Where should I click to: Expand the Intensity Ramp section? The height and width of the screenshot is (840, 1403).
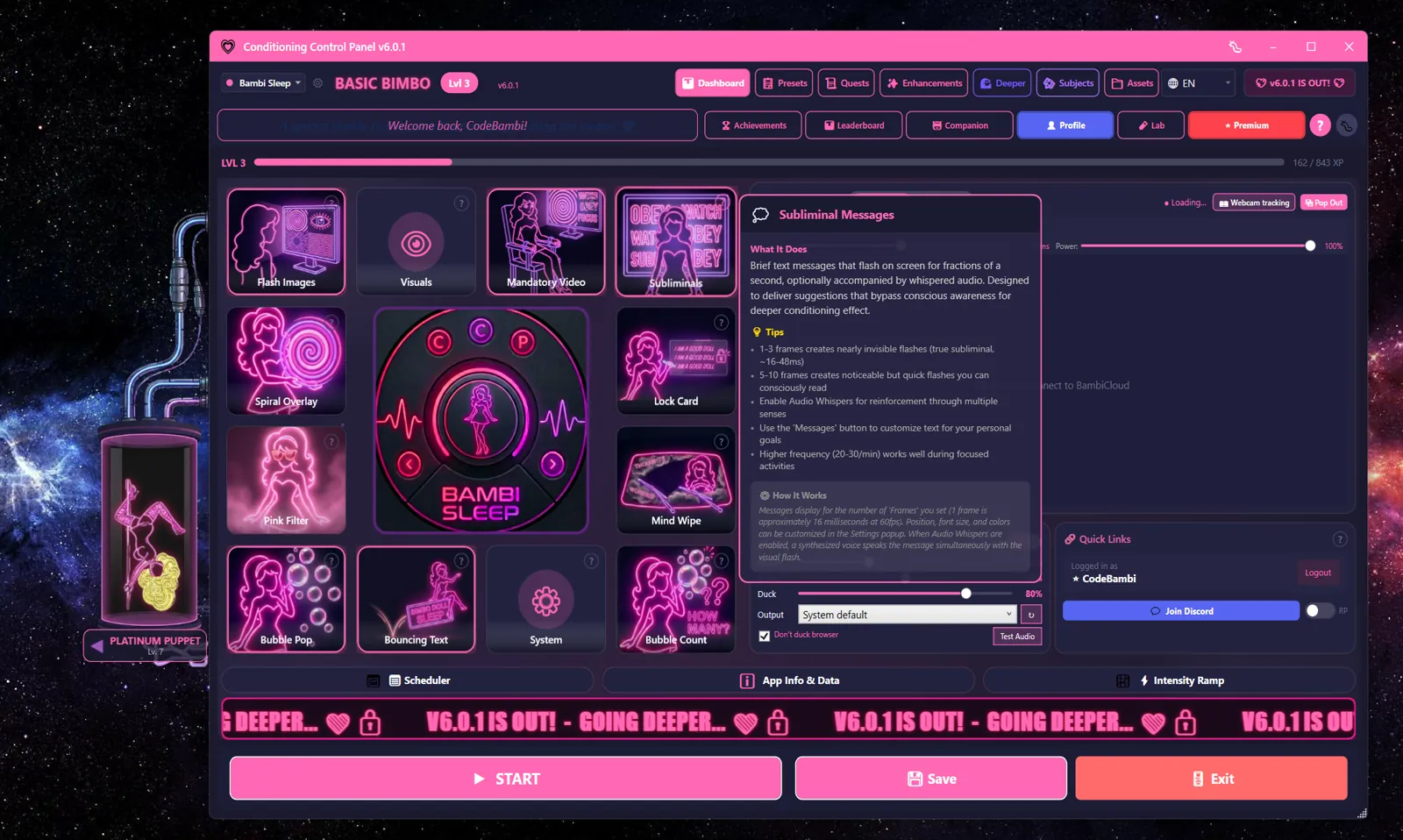[x=1170, y=680]
